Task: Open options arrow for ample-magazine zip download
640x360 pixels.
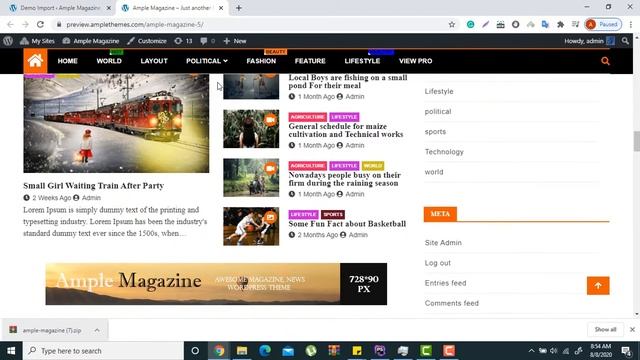Action: coord(97,330)
